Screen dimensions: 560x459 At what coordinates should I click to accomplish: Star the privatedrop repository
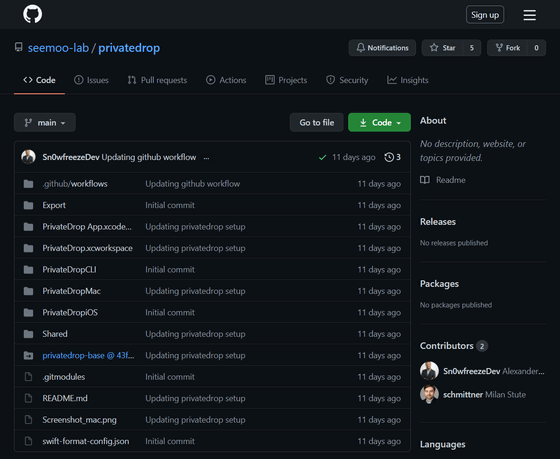442,48
